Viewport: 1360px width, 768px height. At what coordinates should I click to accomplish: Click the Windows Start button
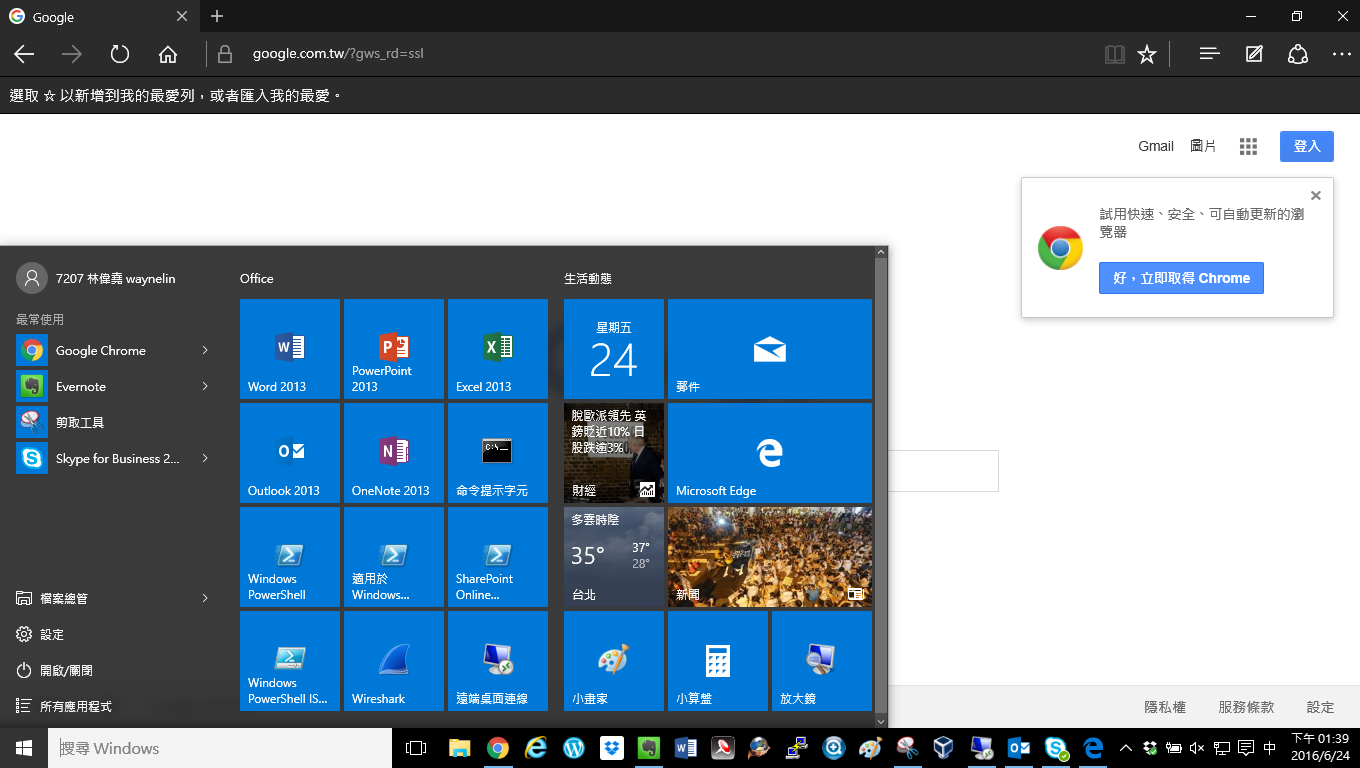pyautogui.click(x=24, y=748)
